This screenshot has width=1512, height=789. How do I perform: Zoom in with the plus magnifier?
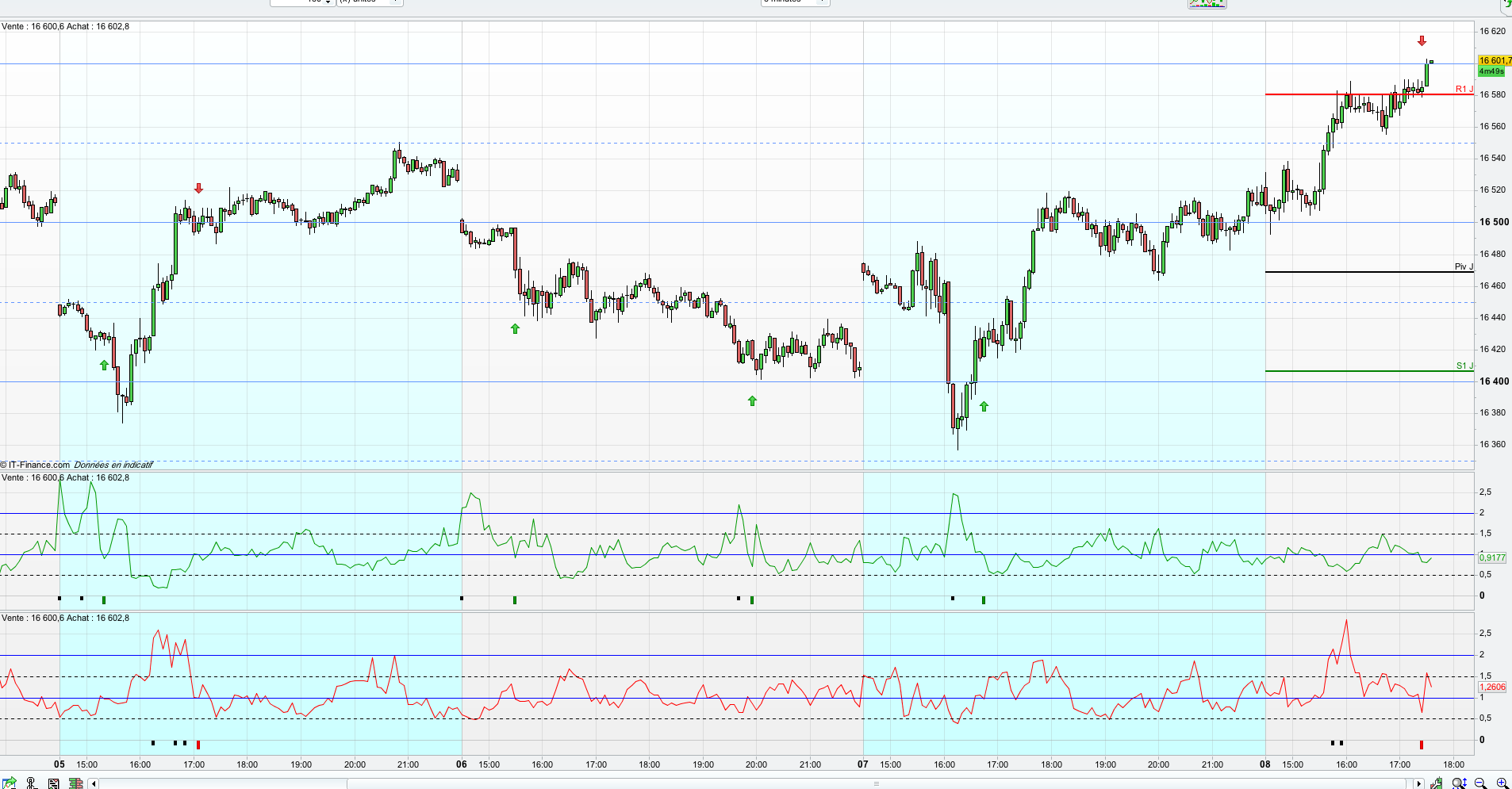click(x=1502, y=783)
